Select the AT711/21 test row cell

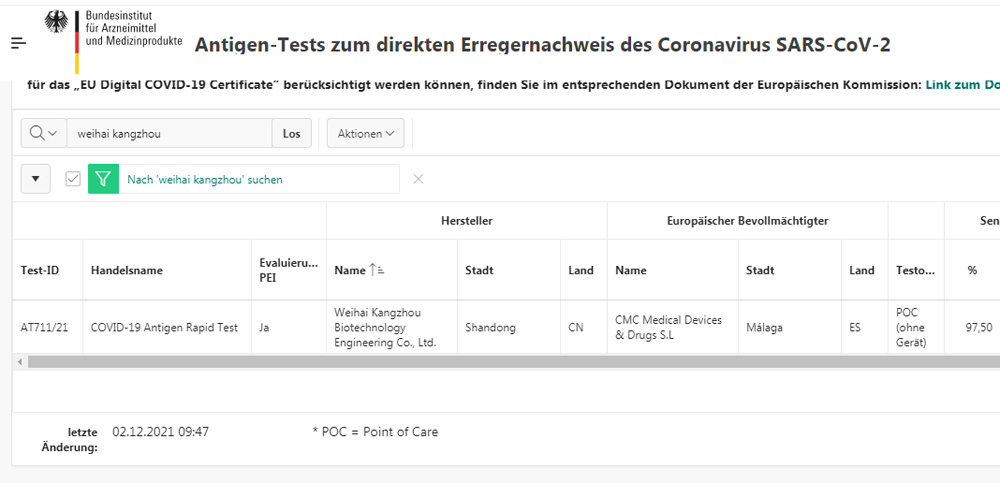click(43, 327)
